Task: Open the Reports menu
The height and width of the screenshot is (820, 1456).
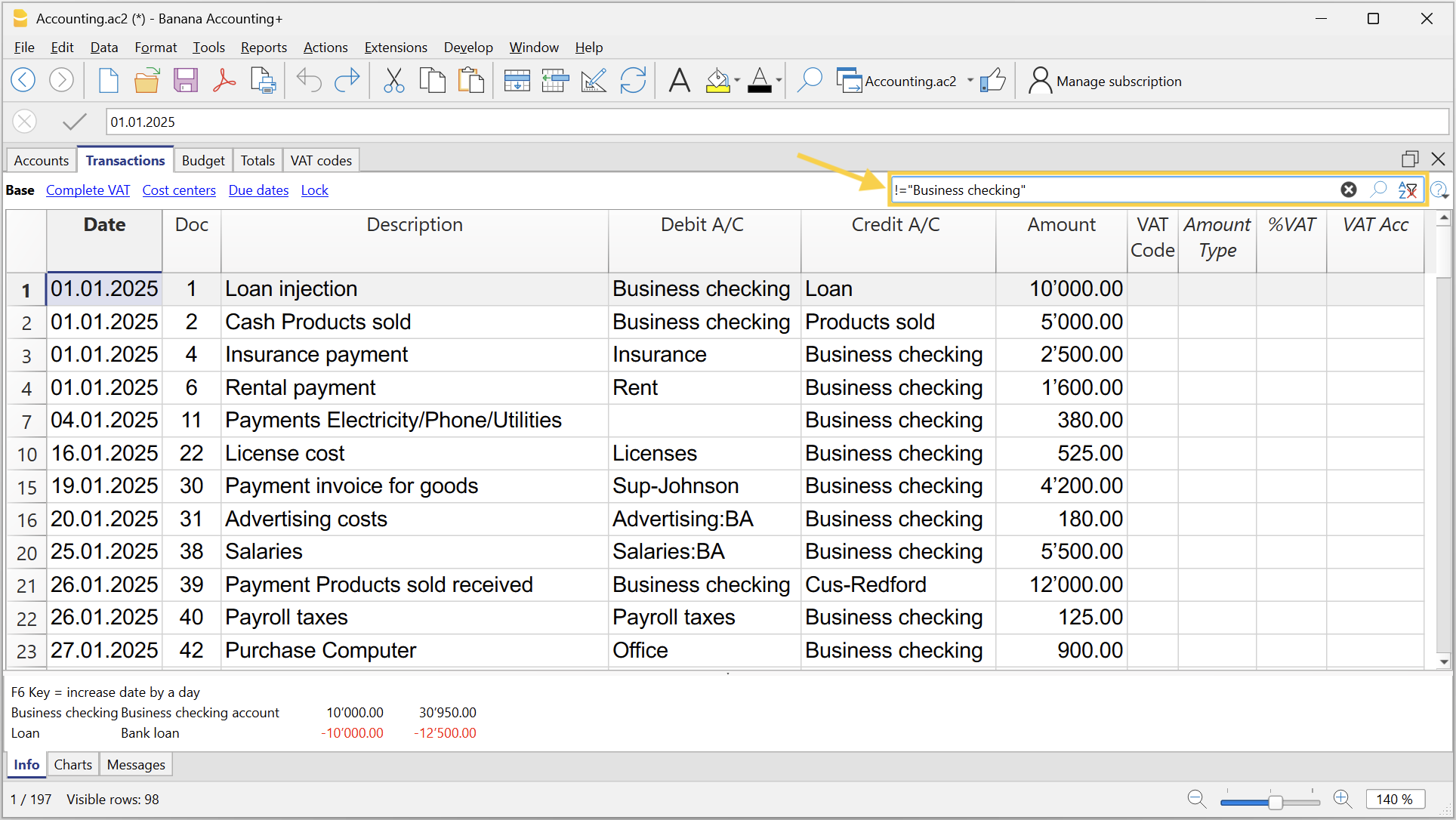Action: click(264, 48)
